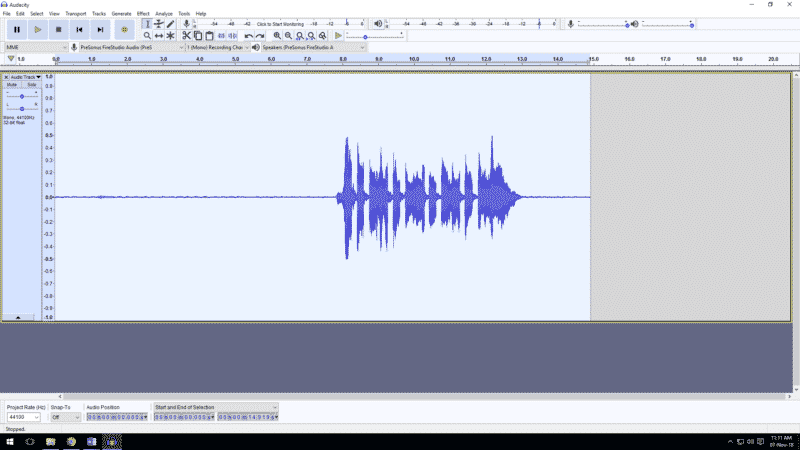
Task: Solo the Audio Track
Action: point(31,85)
